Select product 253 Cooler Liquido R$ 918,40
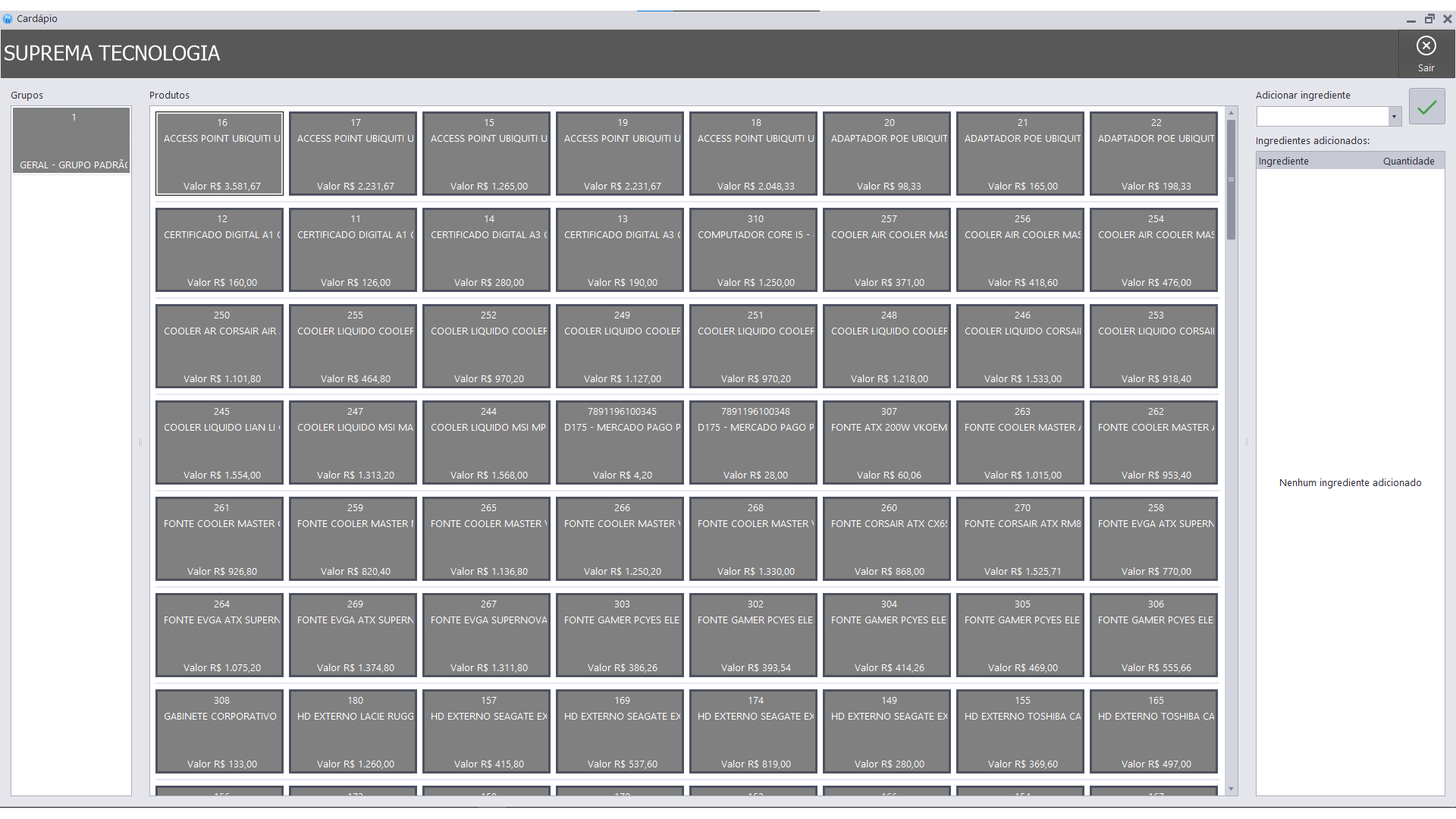1456x819 pixels. pos(1153,347)
